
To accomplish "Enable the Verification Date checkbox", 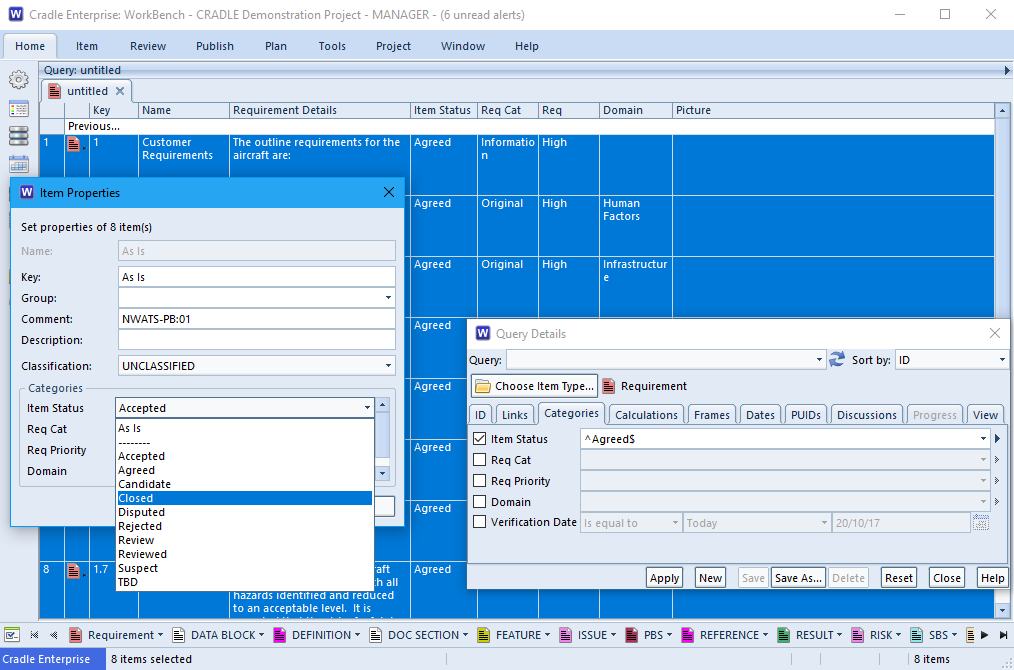I will pos(479,522).
